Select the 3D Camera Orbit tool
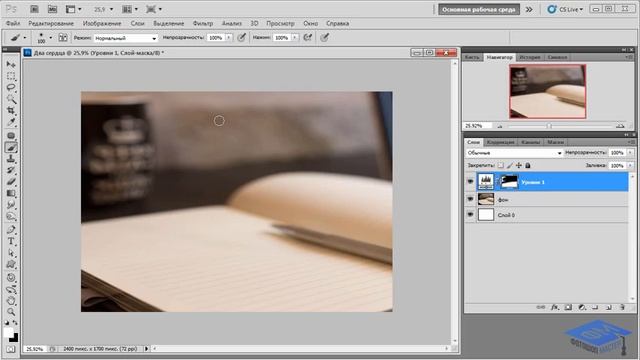 coord(11,289)
